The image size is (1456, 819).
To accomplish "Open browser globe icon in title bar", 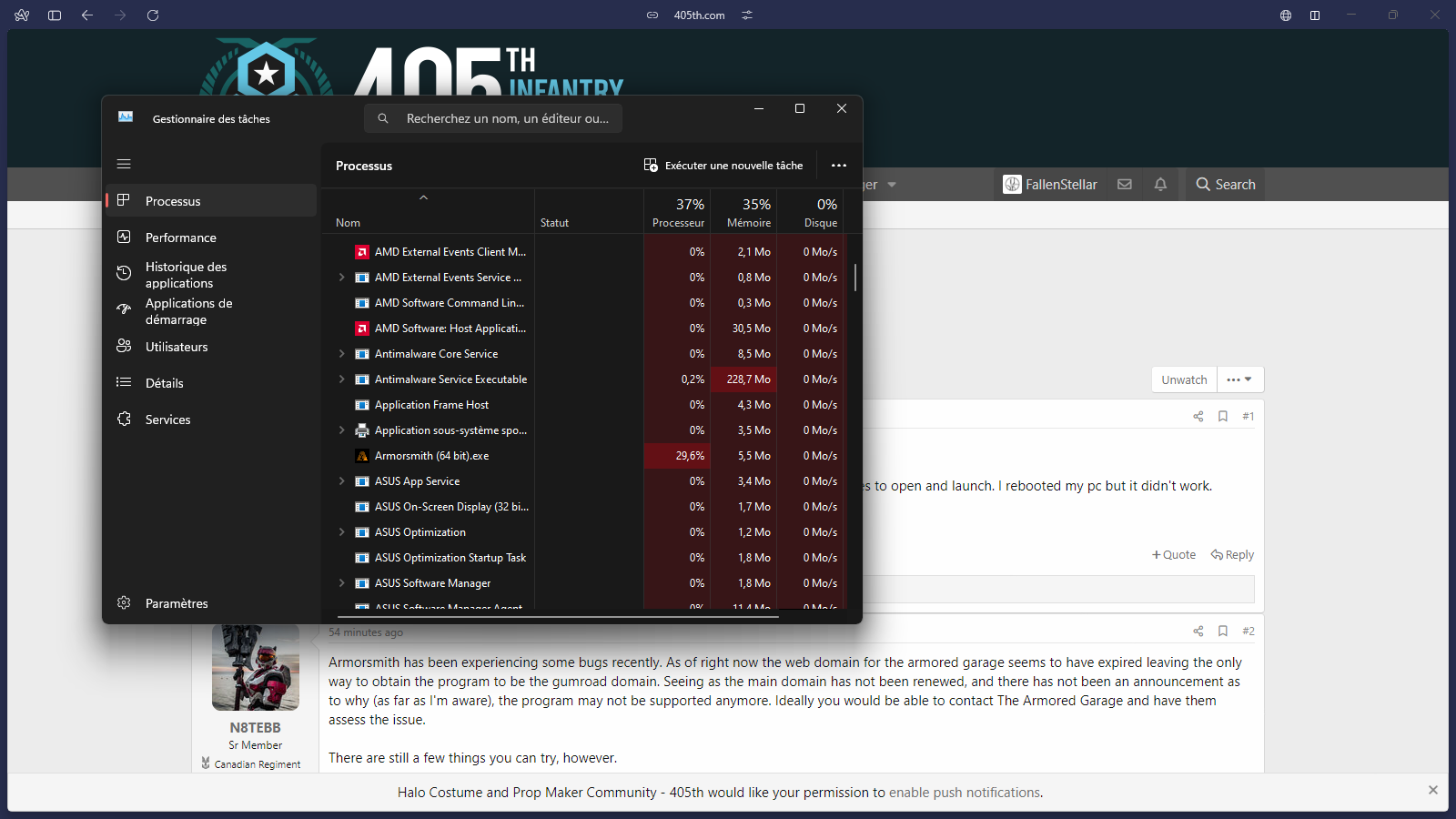I will 1286,15.
